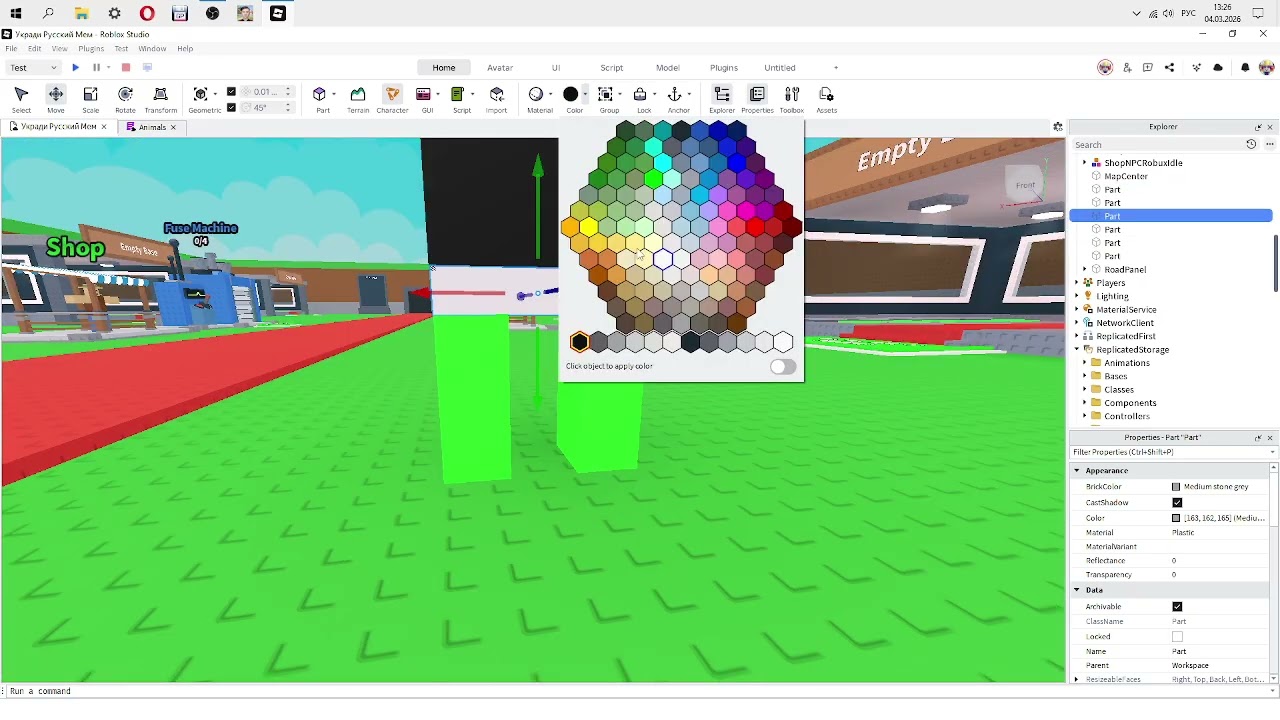
Task: Switch to the Model ribbon tab
Action: [x=668, y=68]
